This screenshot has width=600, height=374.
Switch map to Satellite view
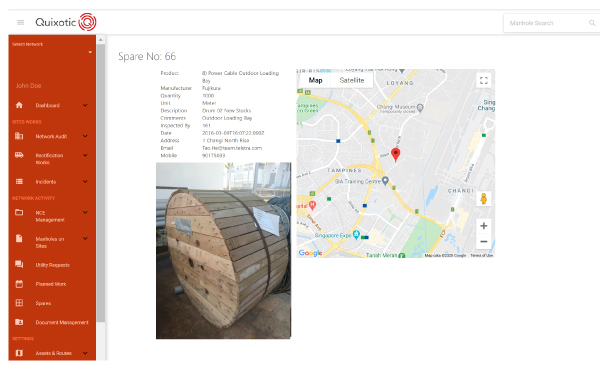pos(352,80)
